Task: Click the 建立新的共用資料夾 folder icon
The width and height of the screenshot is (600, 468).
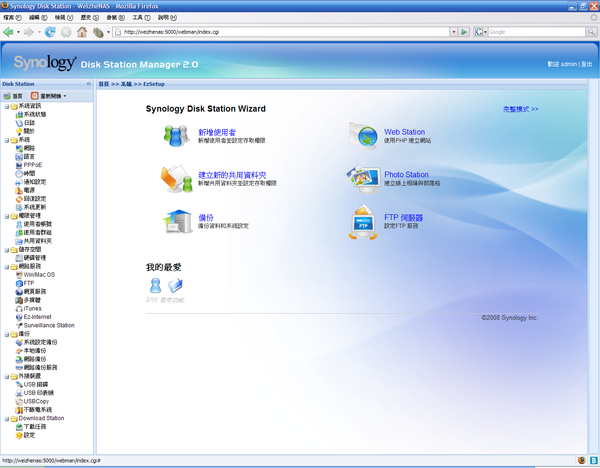Action: (x=176, y=179)
